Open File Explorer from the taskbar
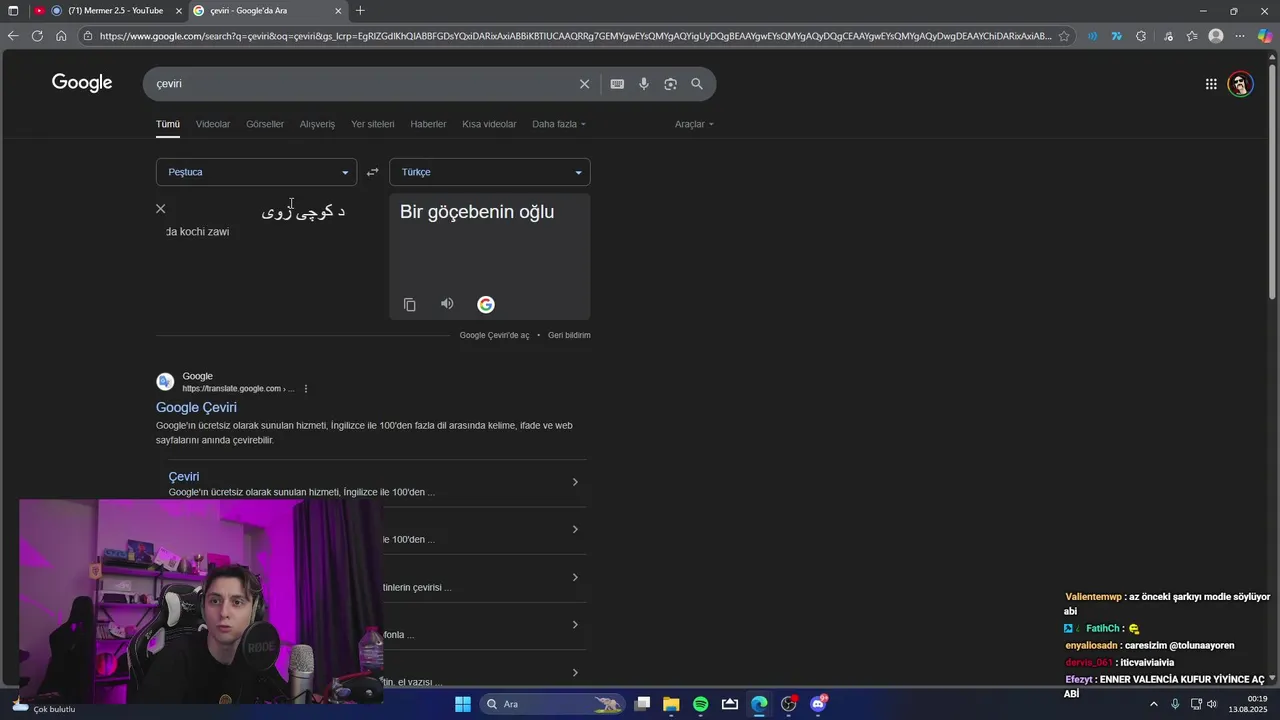The image size is (1280, 720). (671, 704)
